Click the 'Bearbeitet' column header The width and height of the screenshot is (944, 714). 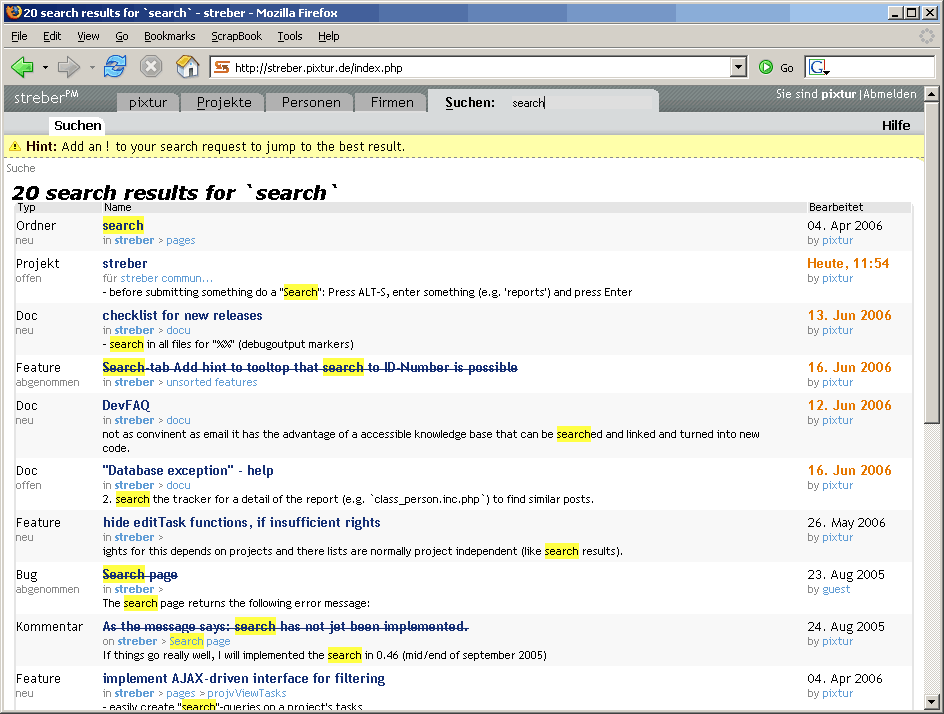tap(836, 207)
